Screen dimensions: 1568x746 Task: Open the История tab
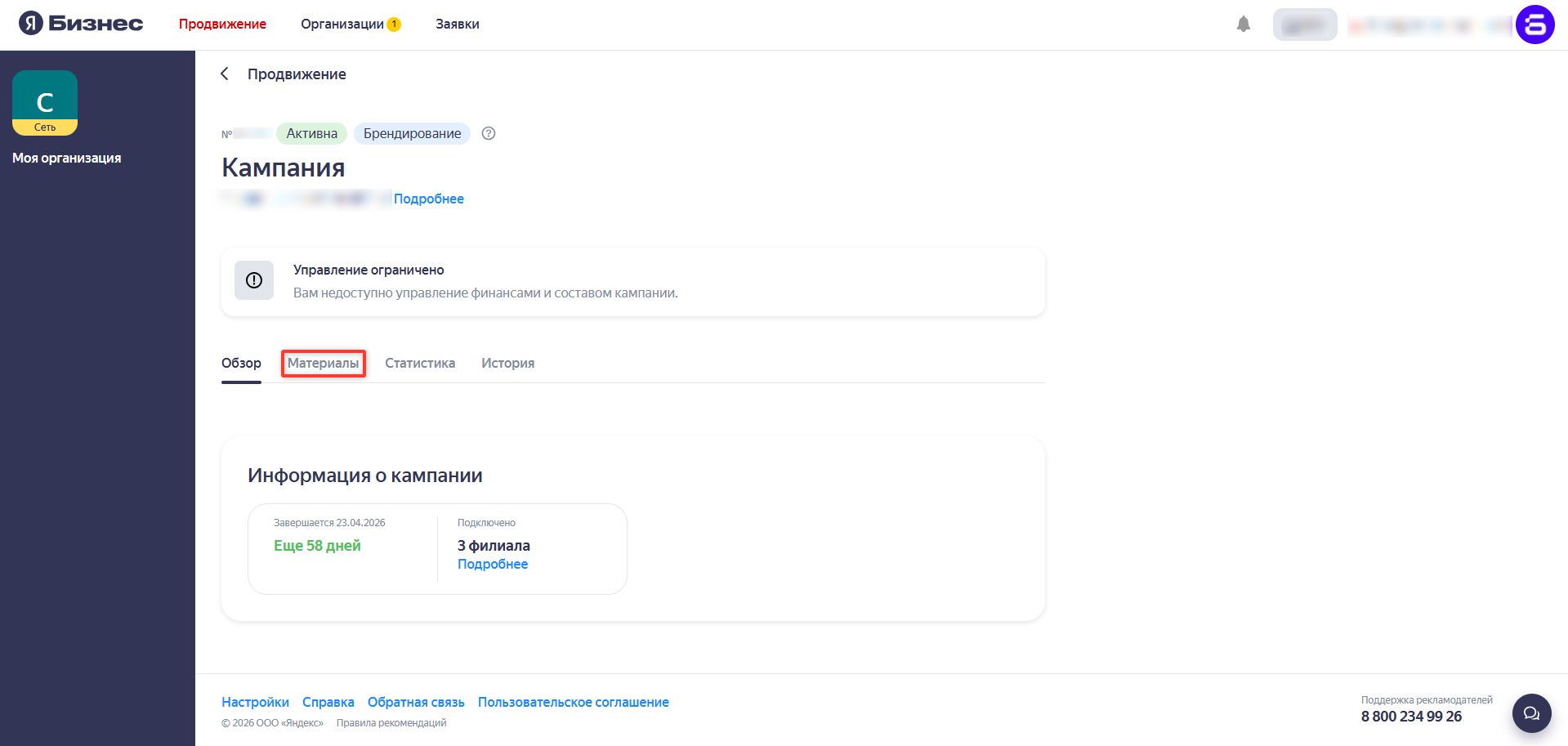507,364
